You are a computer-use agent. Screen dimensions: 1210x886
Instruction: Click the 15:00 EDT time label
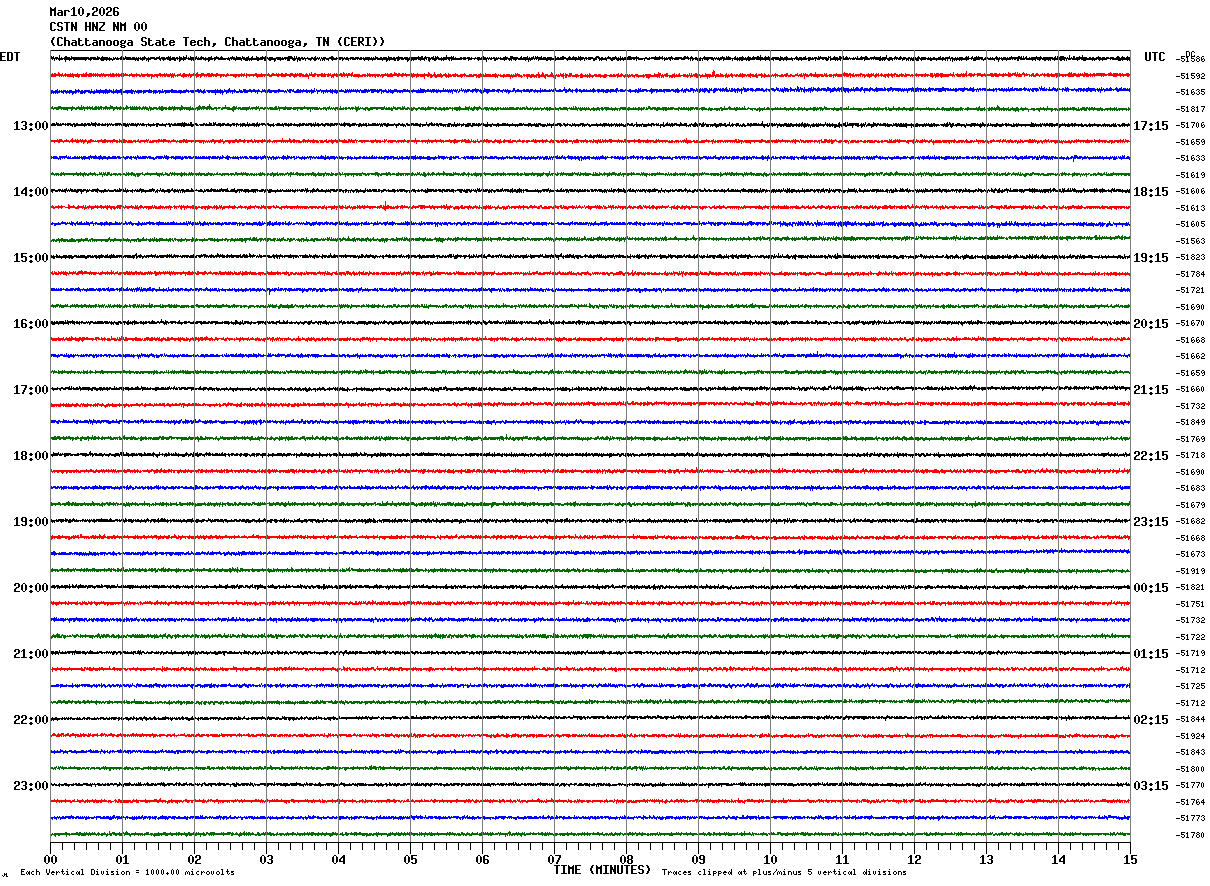point(31,258)
